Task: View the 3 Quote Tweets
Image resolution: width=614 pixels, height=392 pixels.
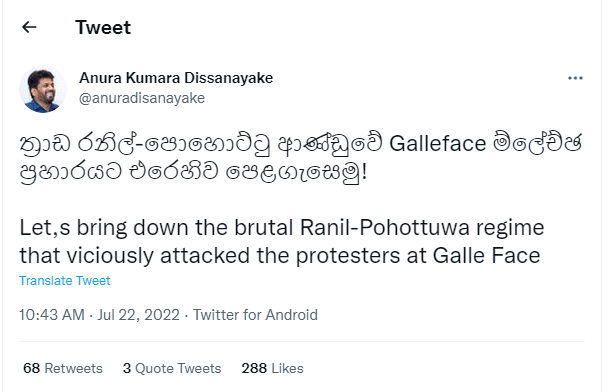Action: coord(172,368)
